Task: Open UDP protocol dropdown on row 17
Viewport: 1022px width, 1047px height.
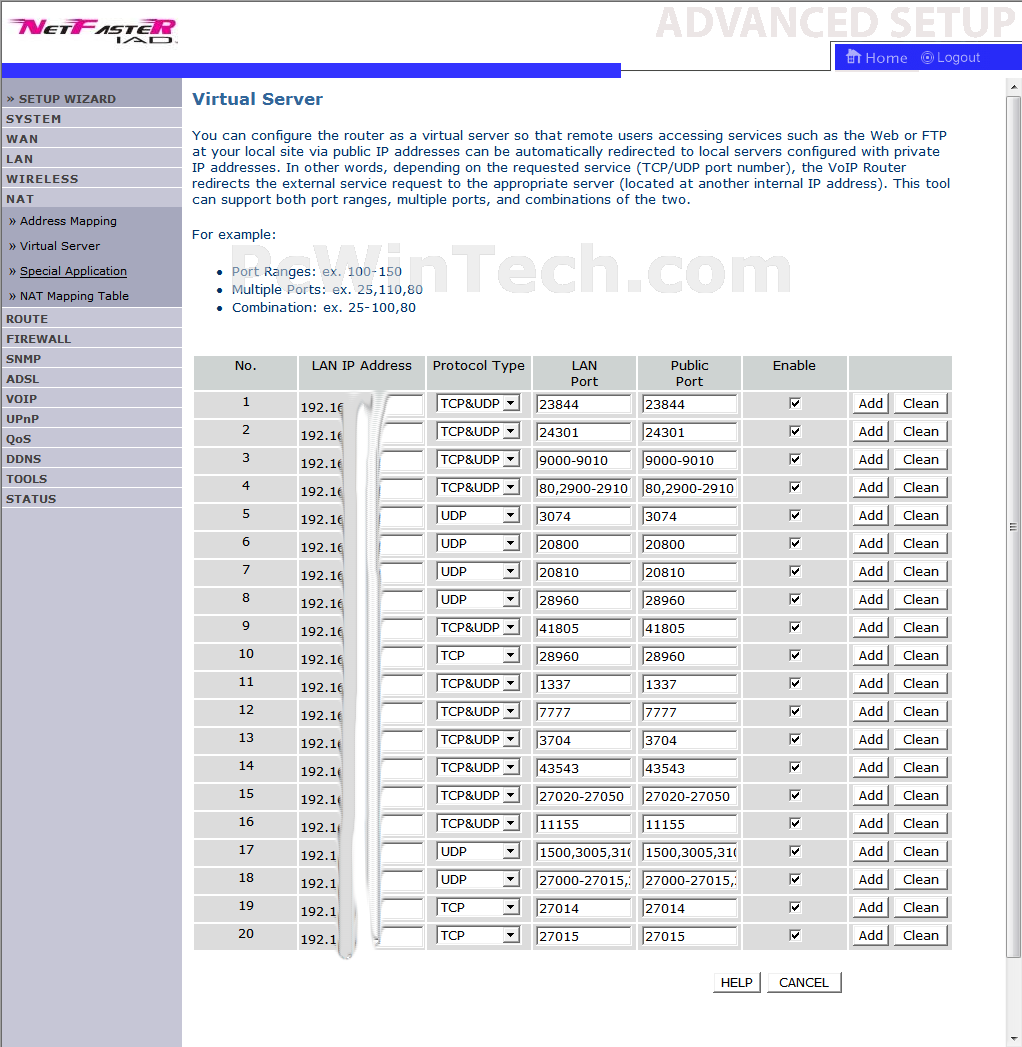Action: click(x=478, y=852)
